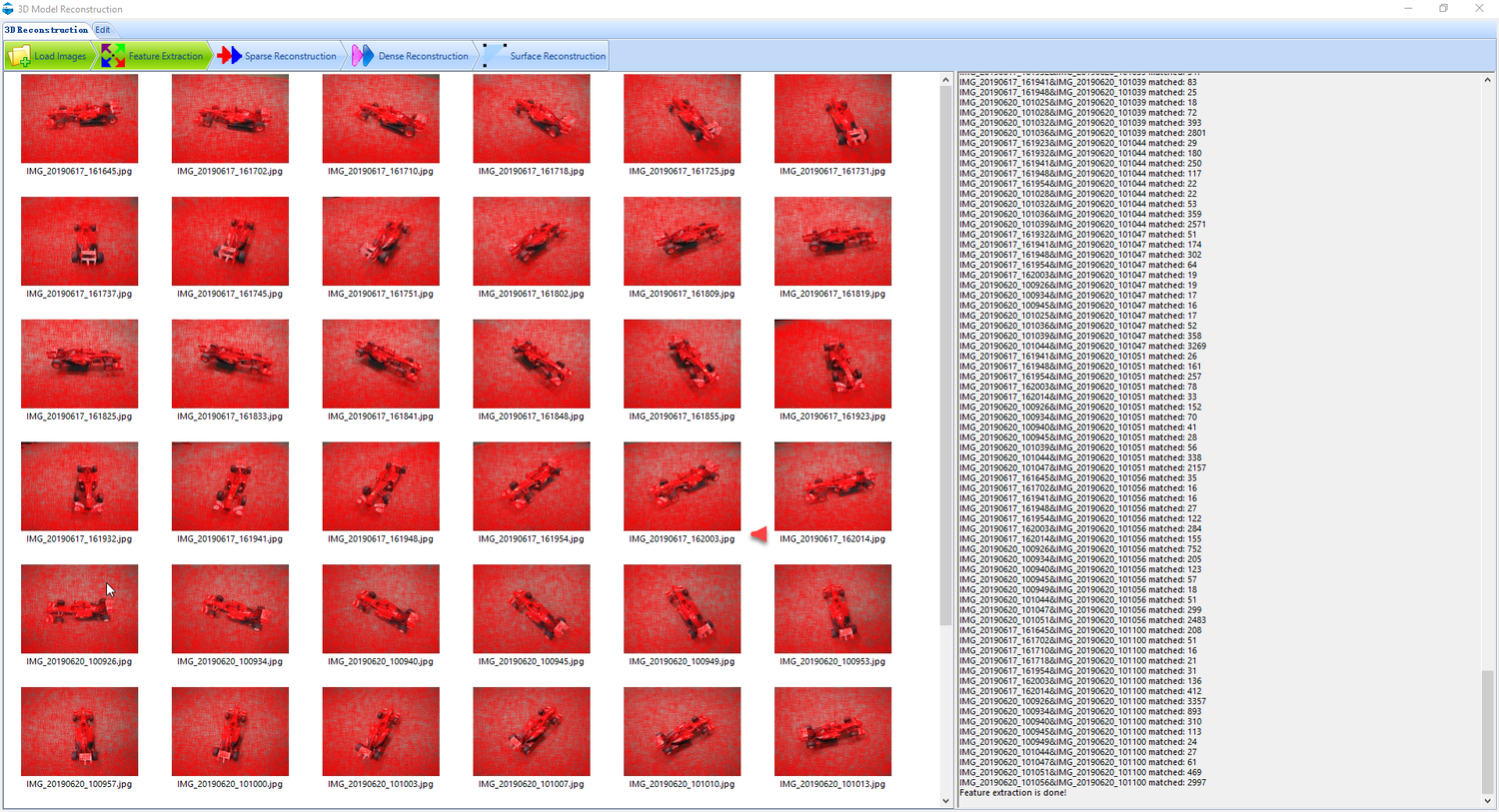Click the application icon in title bar
The width and height of the screenshot is (1499, 812).
(8, 9)
